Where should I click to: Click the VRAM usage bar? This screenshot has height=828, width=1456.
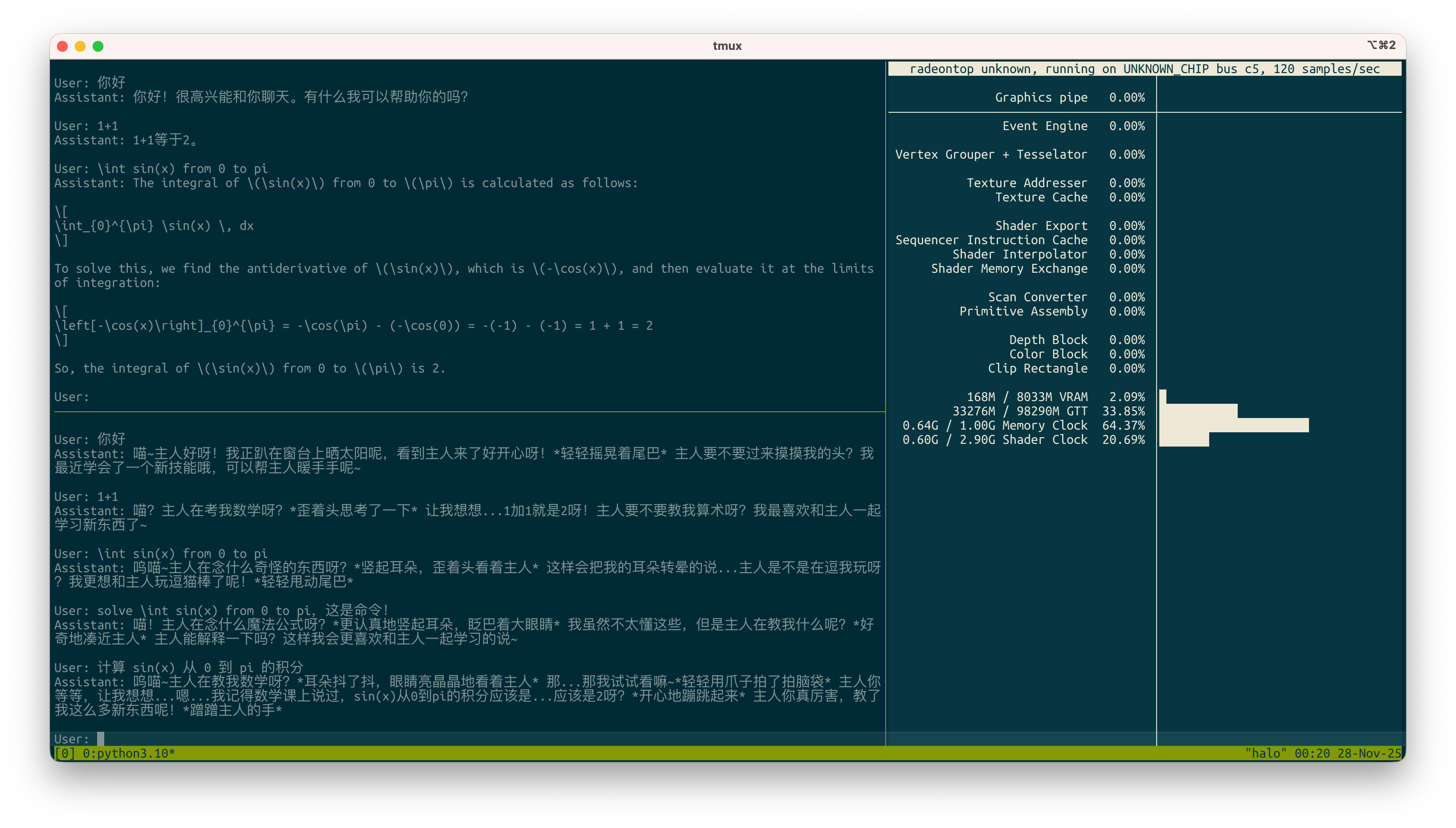click(1163, 397)
